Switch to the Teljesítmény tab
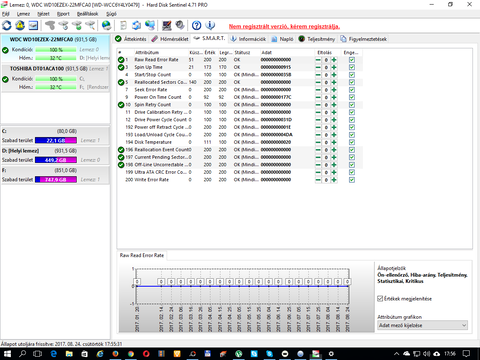The image size is (480, 360). (317, 39)
